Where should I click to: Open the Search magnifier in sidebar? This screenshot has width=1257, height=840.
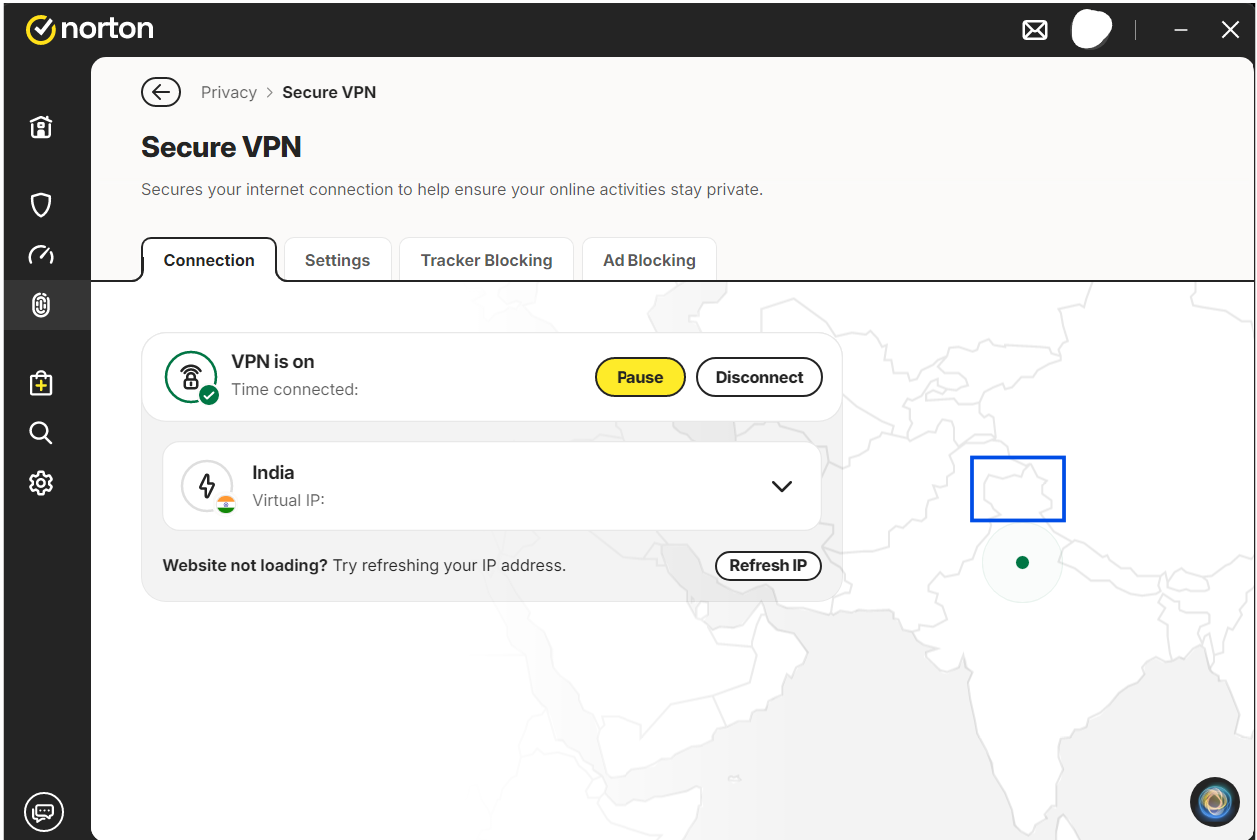[41, 433]
